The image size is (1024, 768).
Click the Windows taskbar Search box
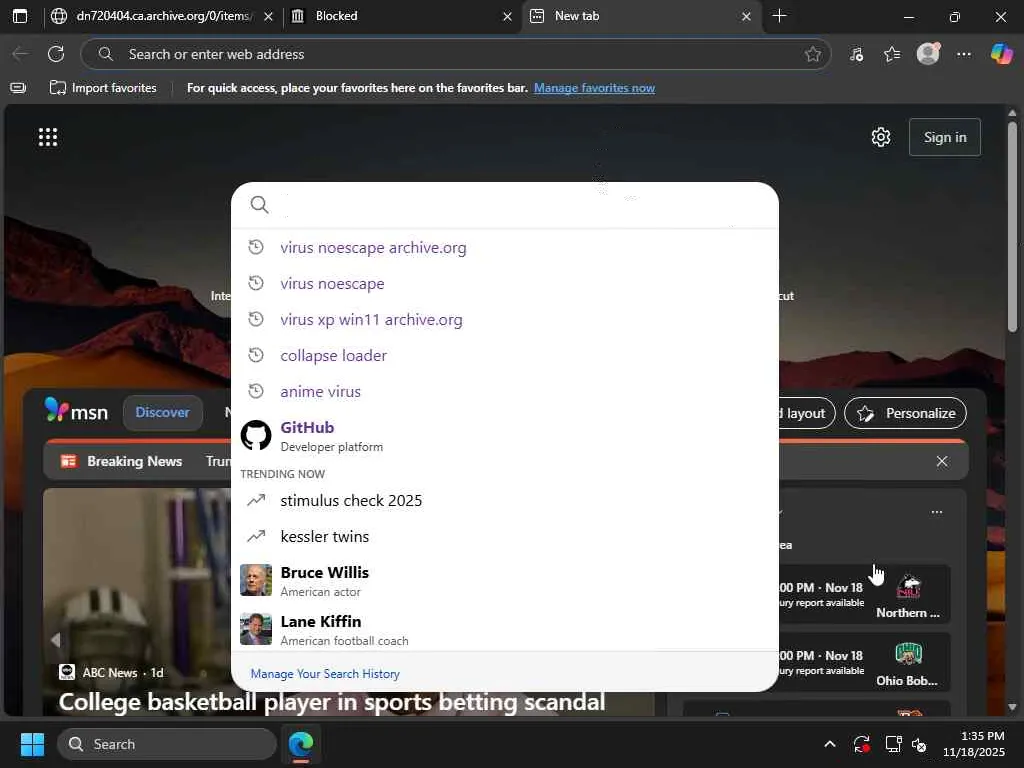click(x=167, y=744)
